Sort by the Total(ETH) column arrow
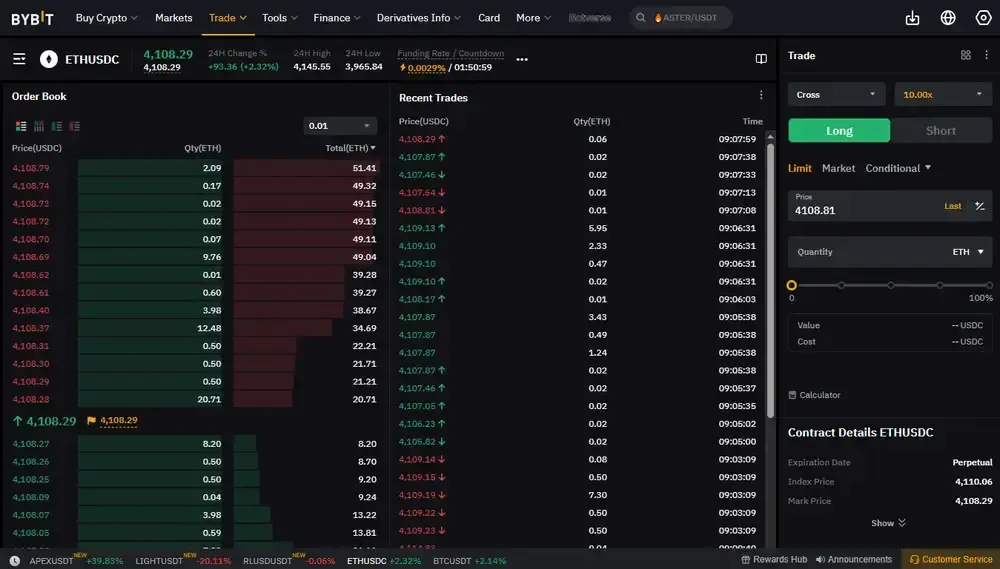Image resolution: width=1000 pixels, height=569 pixels. coord(373,148)
